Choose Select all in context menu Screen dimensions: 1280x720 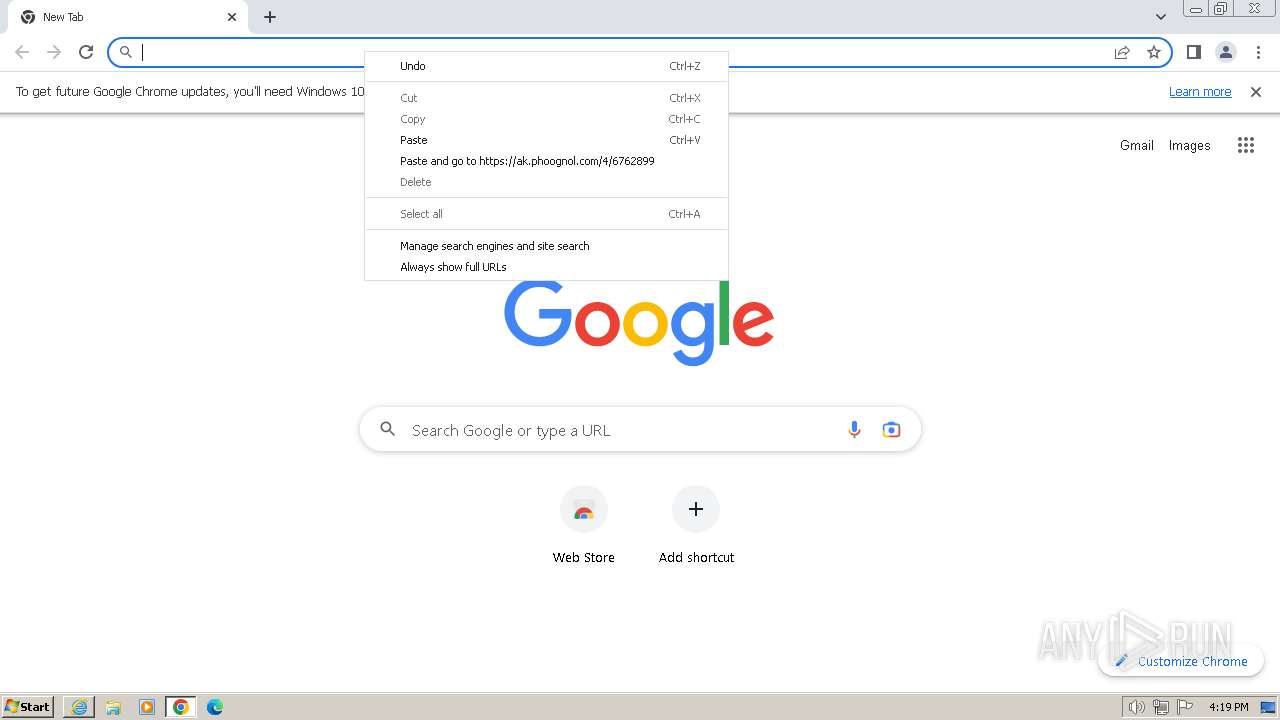(x=546, y=214)
